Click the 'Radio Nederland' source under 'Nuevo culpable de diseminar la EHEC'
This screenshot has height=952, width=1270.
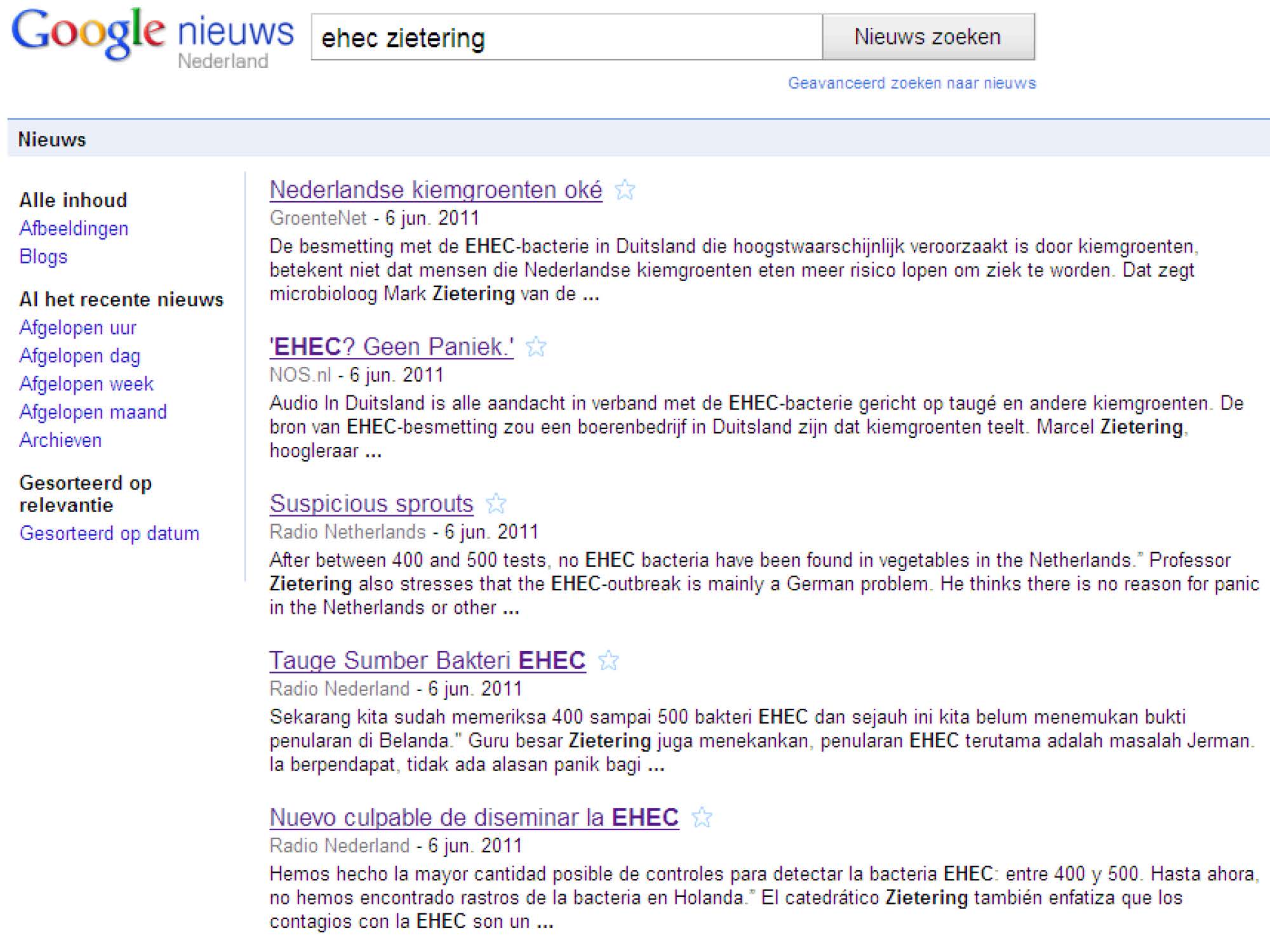(x=339, y=845)
